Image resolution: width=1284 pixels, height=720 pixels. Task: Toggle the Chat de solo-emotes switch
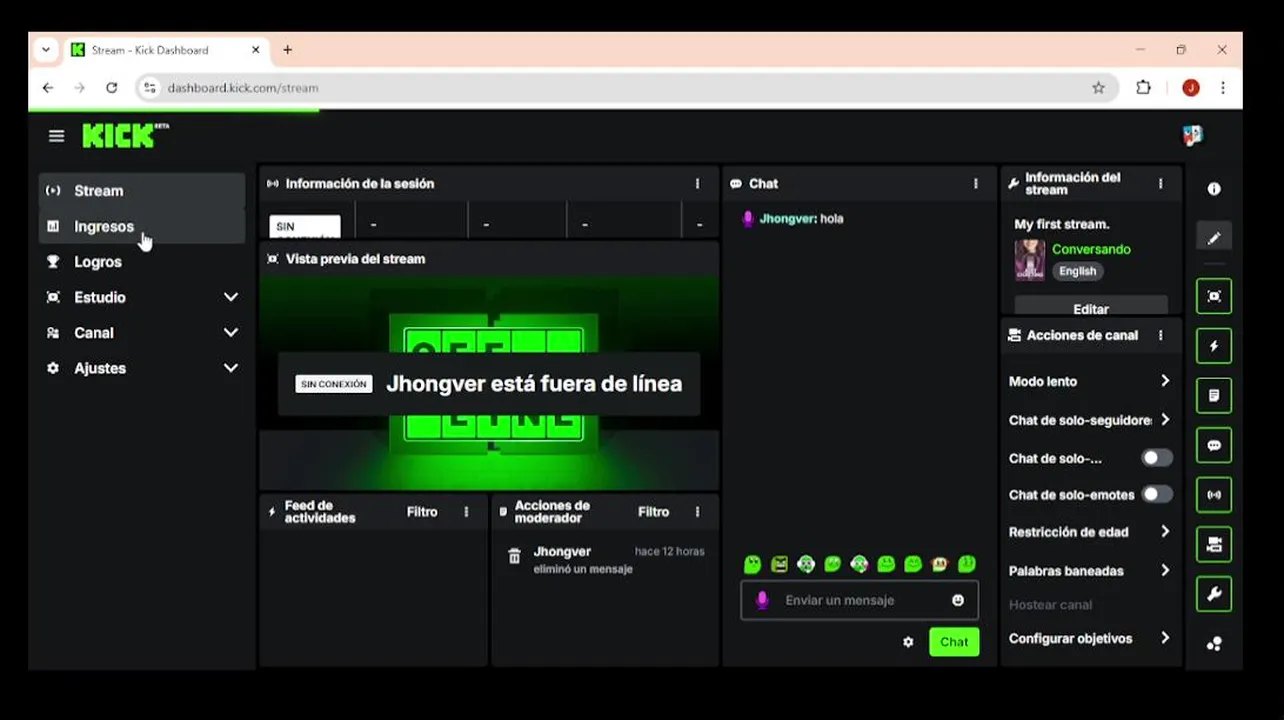pos(1157,494)
